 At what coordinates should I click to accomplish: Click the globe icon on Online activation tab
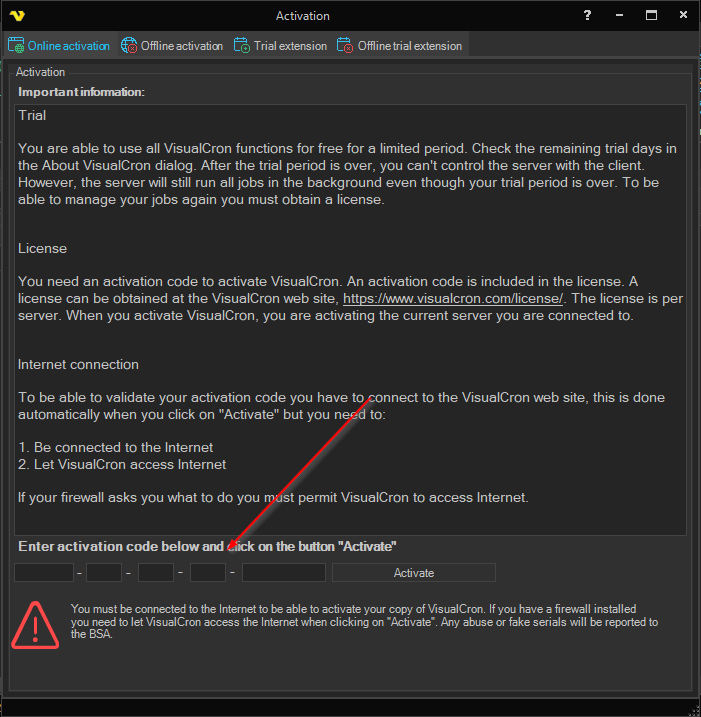click(16, 46)
